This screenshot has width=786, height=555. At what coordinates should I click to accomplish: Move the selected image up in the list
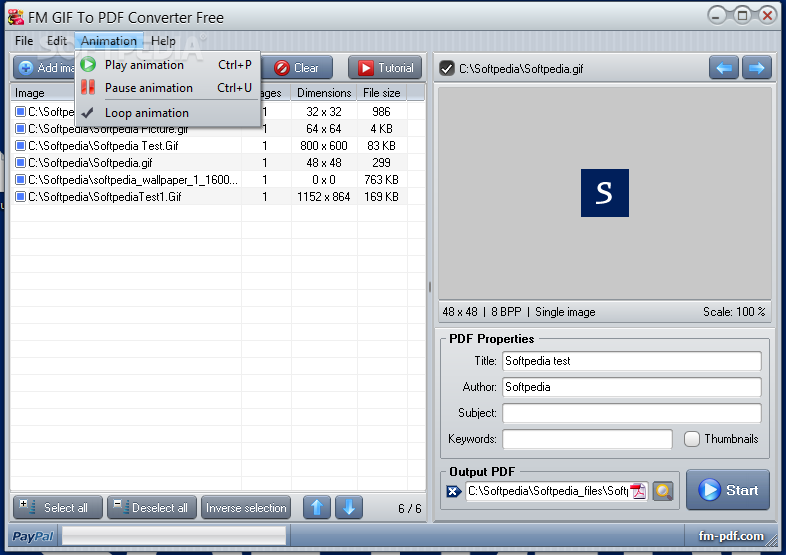(317, 507)
